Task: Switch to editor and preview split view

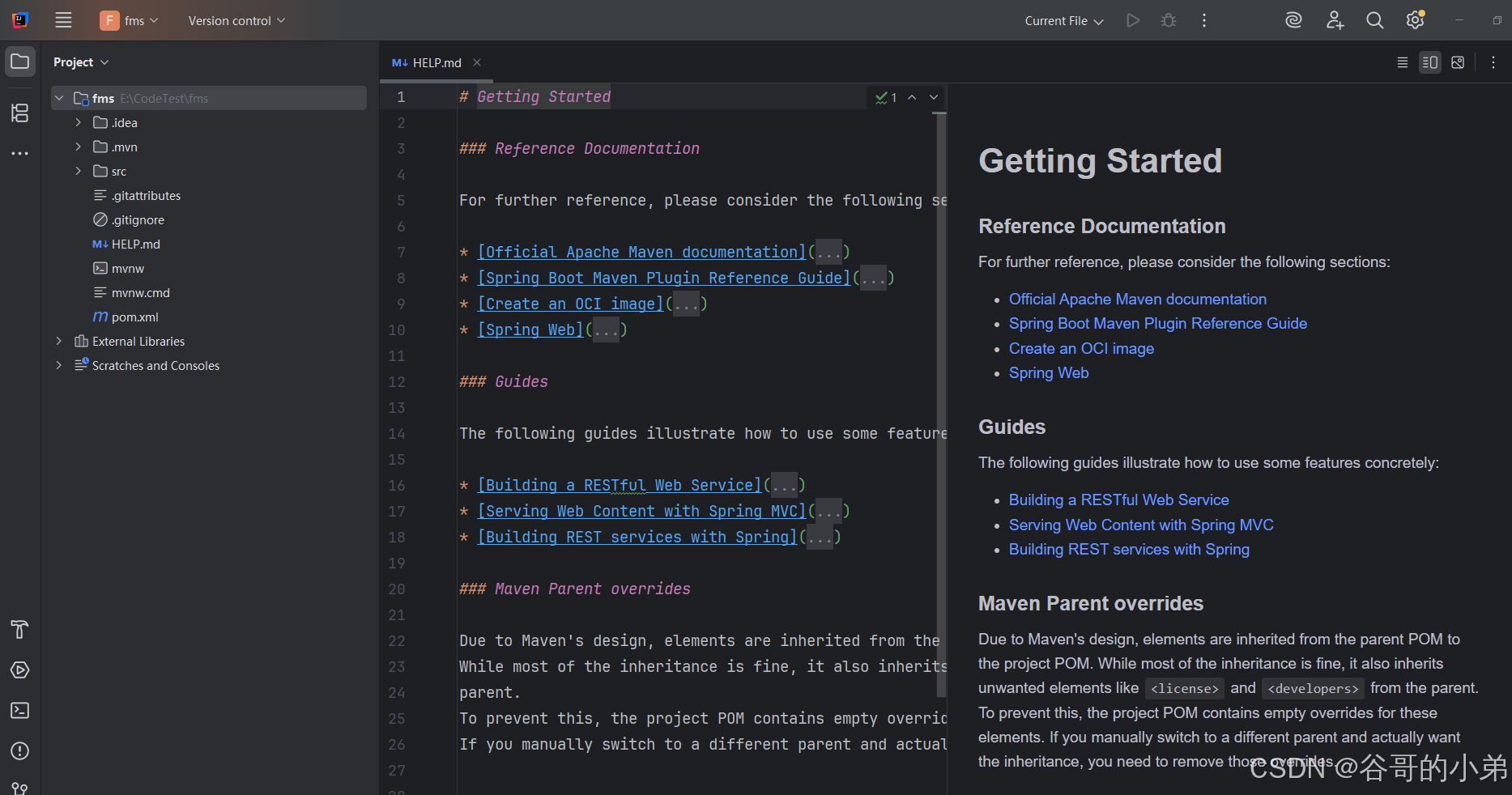Action: click(x=1430, y=62)
